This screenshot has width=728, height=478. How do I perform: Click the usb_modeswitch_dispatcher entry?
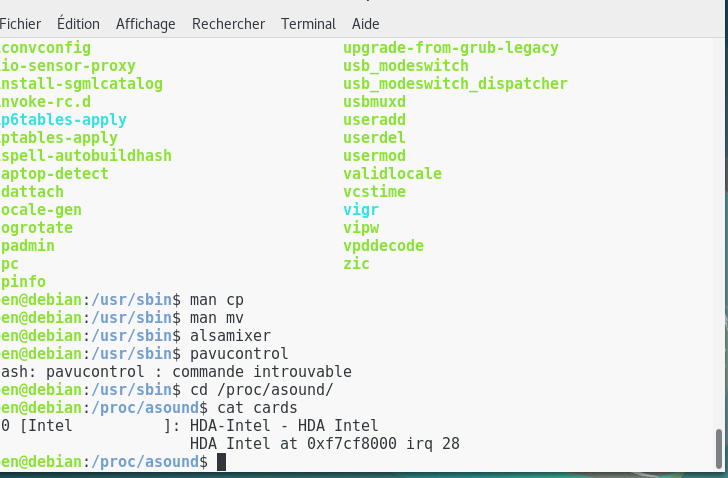click(x=455, y=84)
